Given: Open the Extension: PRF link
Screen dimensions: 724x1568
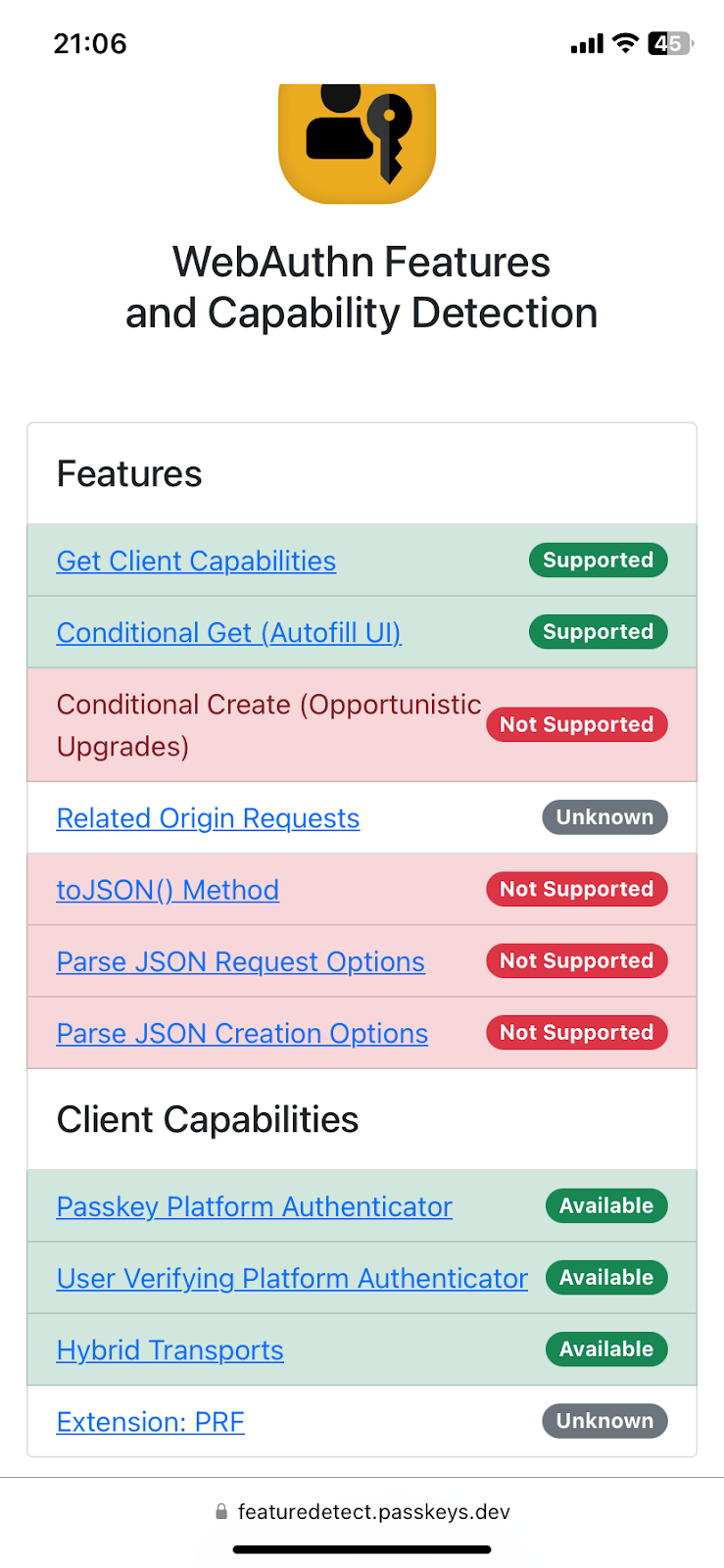Looking at the screenshot, I should click(151, 1421).
